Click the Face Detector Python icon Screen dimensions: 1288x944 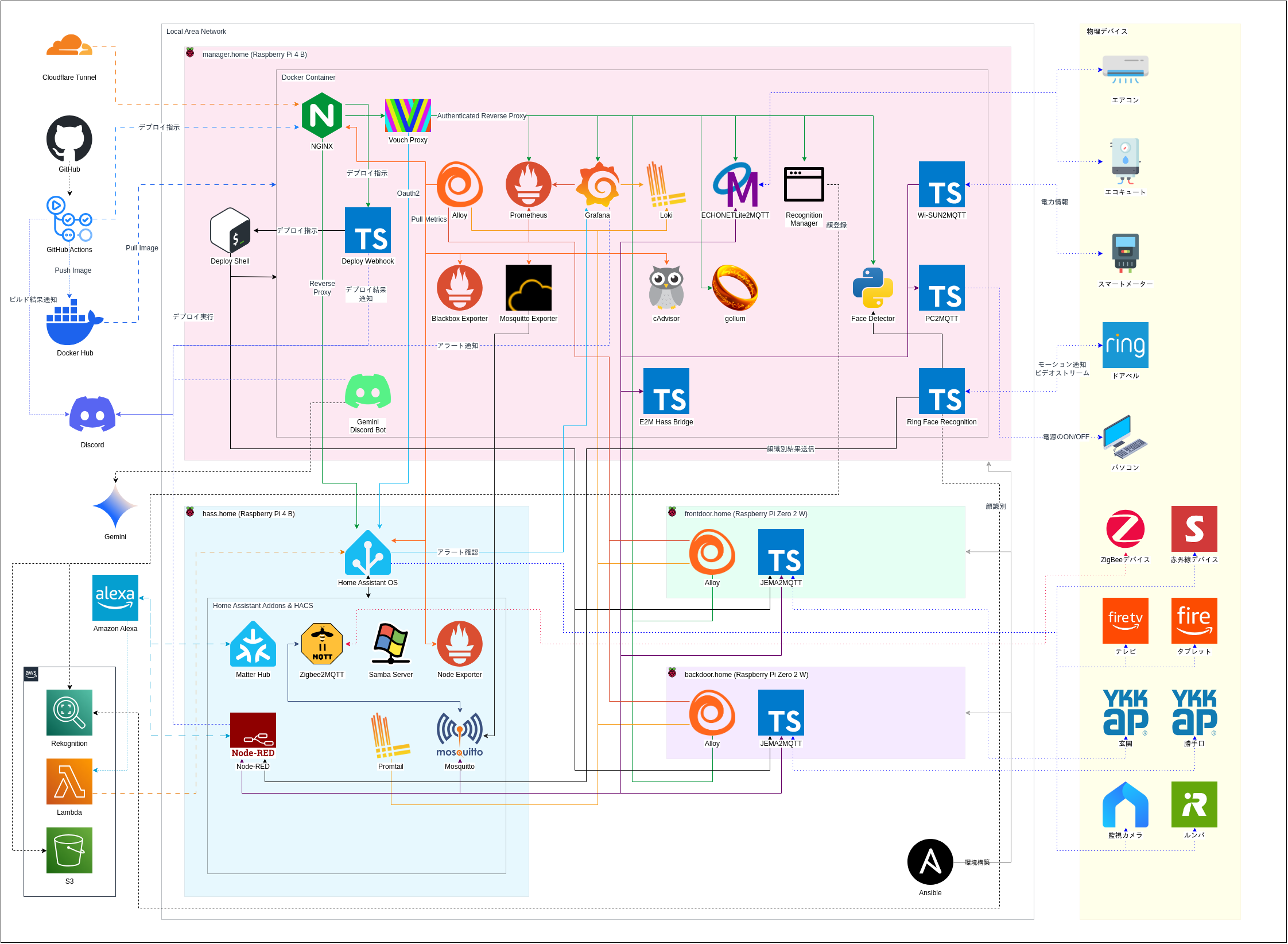(x=872, y=288)
